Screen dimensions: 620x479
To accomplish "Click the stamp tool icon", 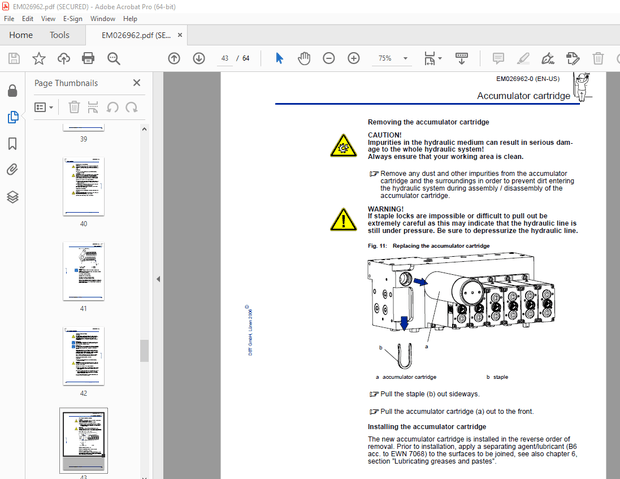I will [573, 59].
